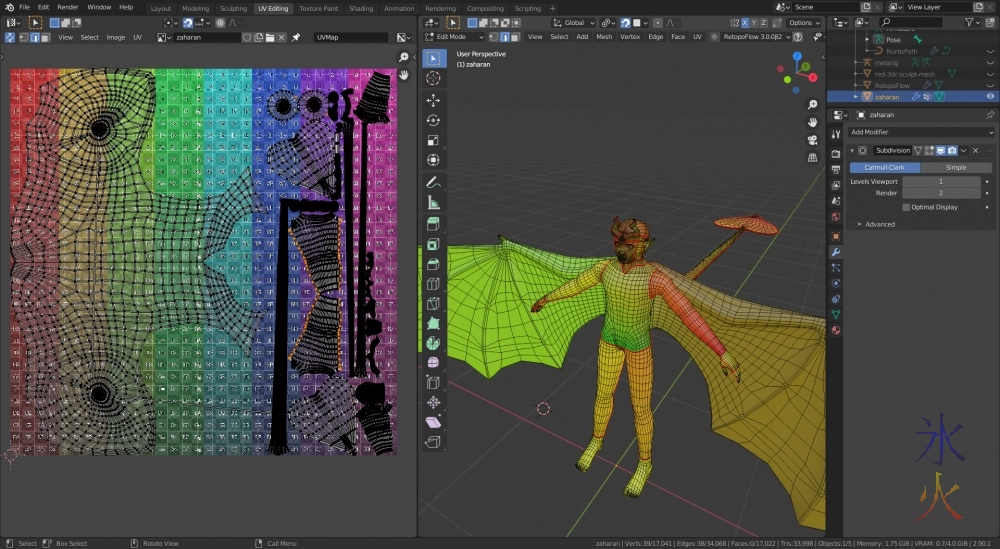Click the UVMap name field
Viewport: 1000px width, 549px height.
tap(350, 37)
